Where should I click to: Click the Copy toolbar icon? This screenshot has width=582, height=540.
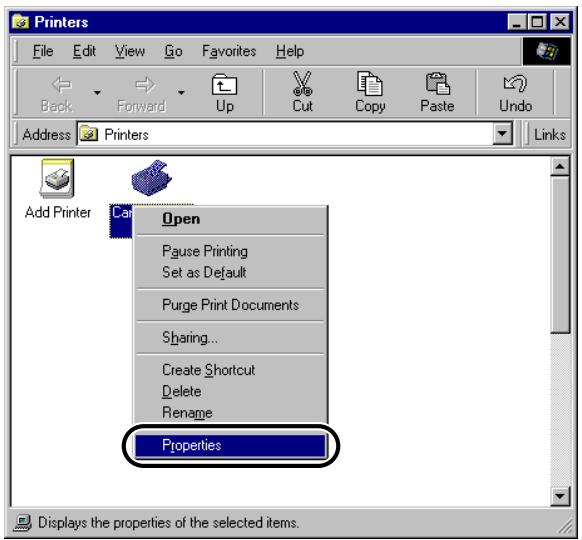370,84
